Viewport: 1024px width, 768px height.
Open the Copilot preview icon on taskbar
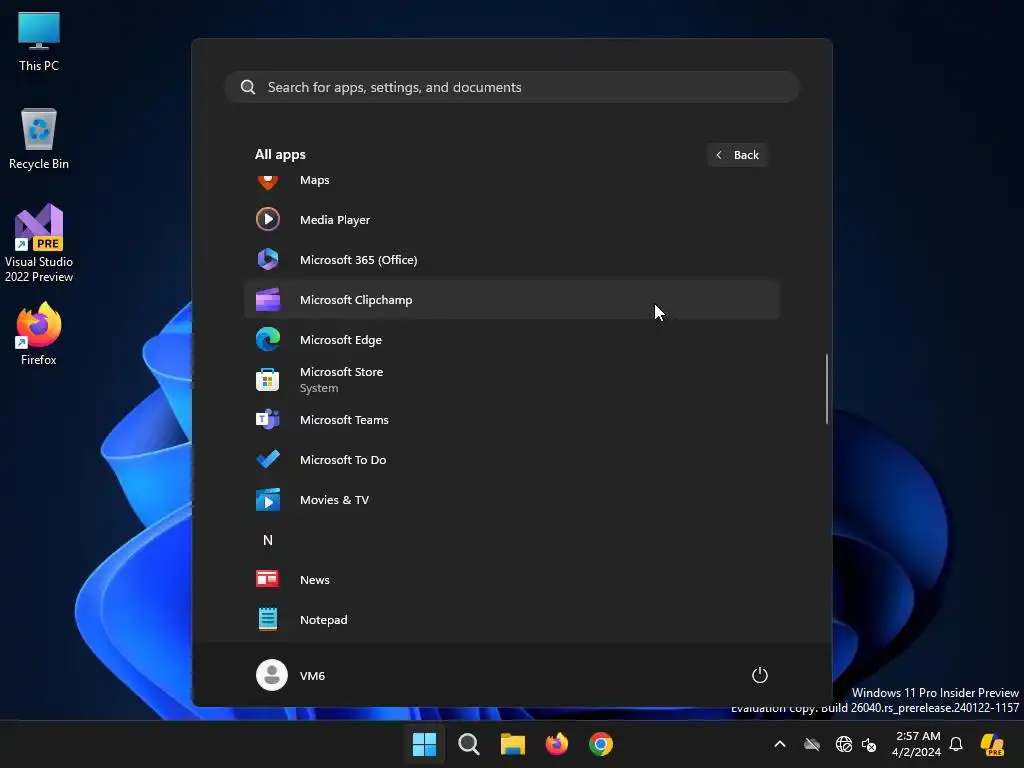pyautogui.click(x=992, y=744)
